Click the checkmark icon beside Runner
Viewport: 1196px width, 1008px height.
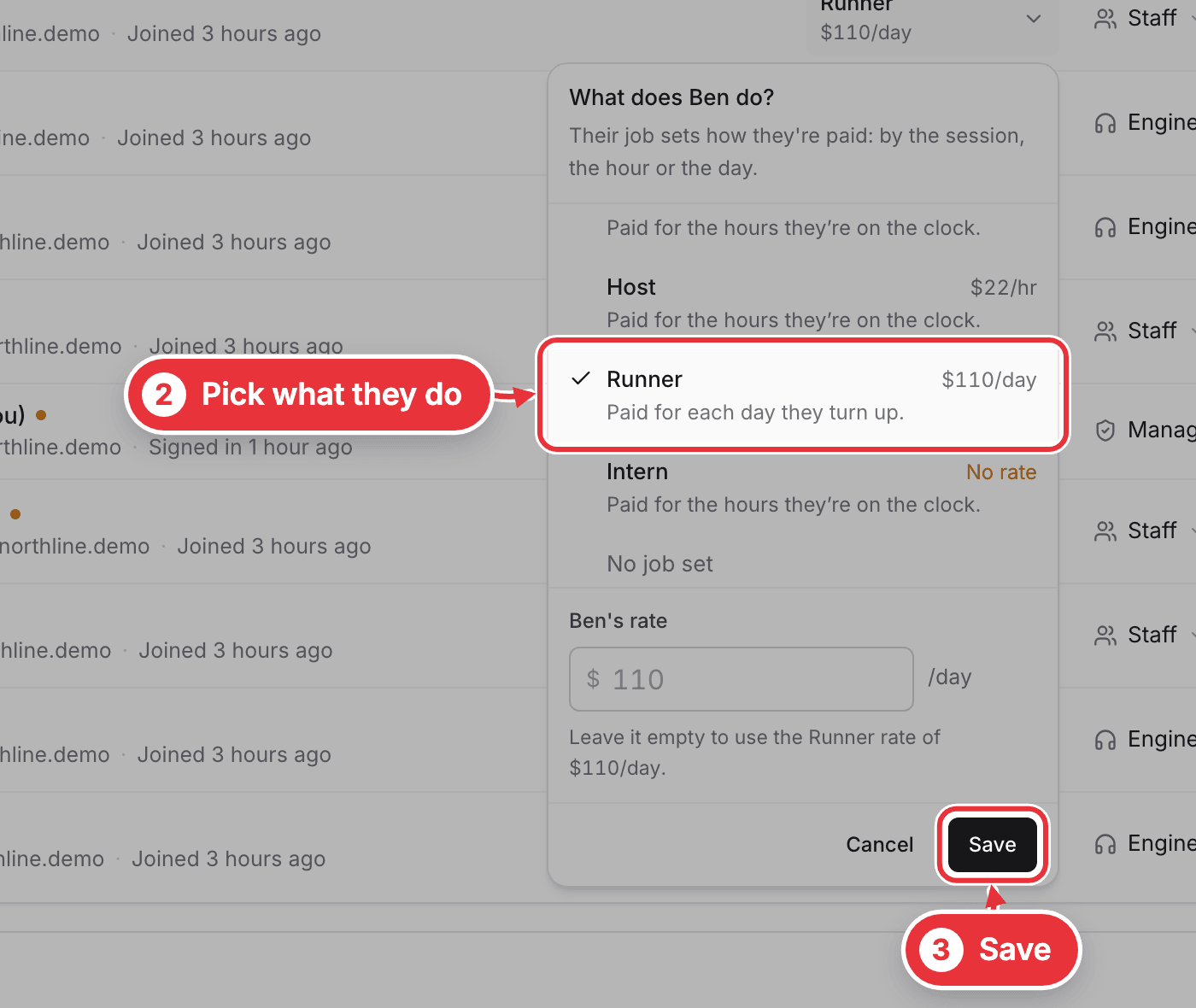[581, 378]
